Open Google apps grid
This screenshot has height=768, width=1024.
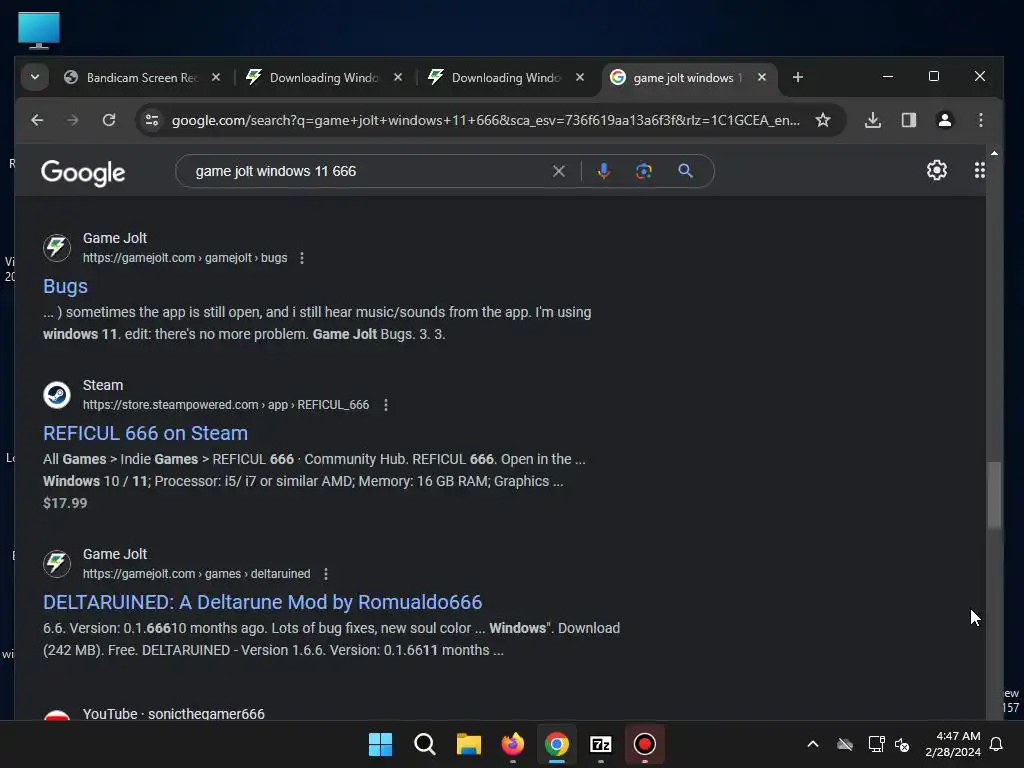tap(979, 170)
